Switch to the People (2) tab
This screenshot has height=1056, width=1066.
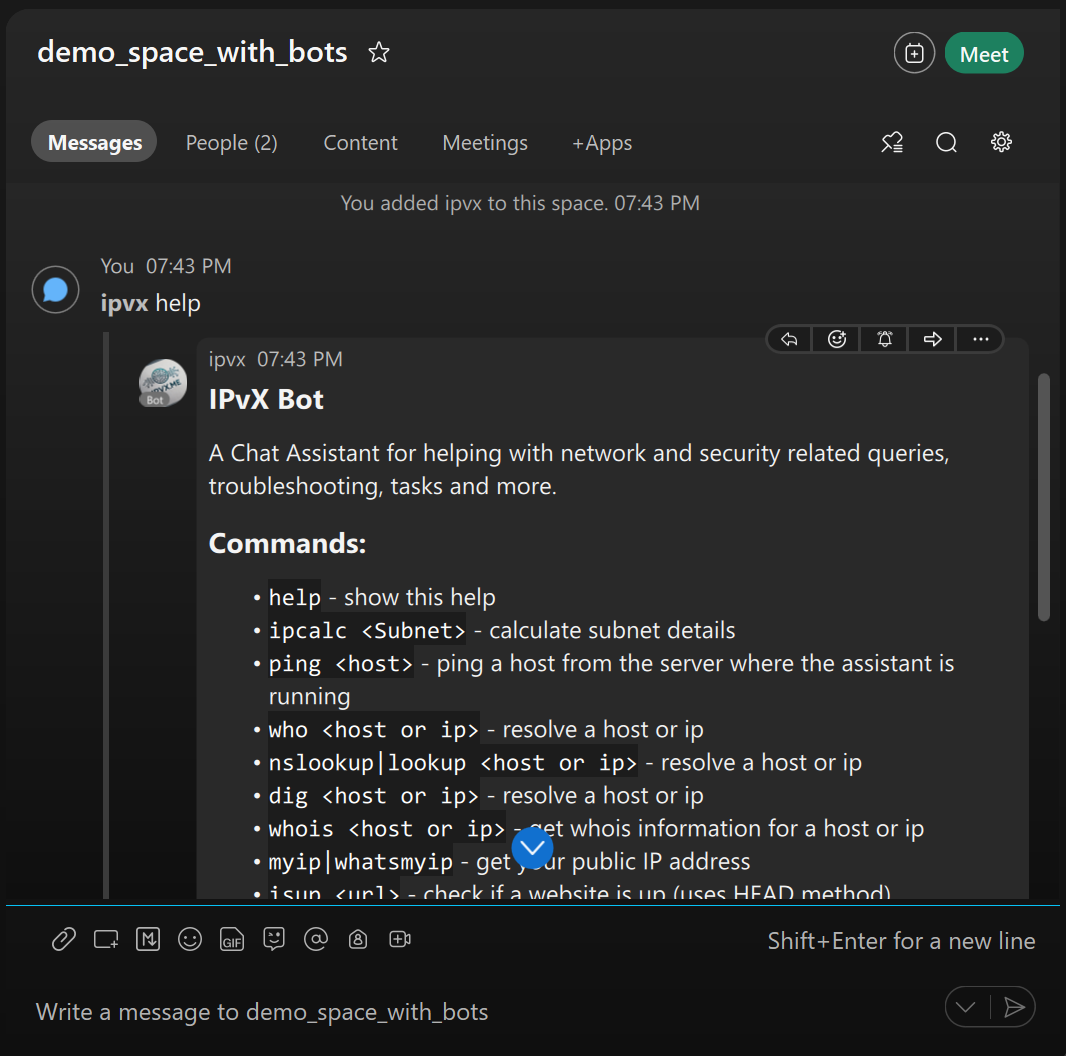tap(231, 143)
